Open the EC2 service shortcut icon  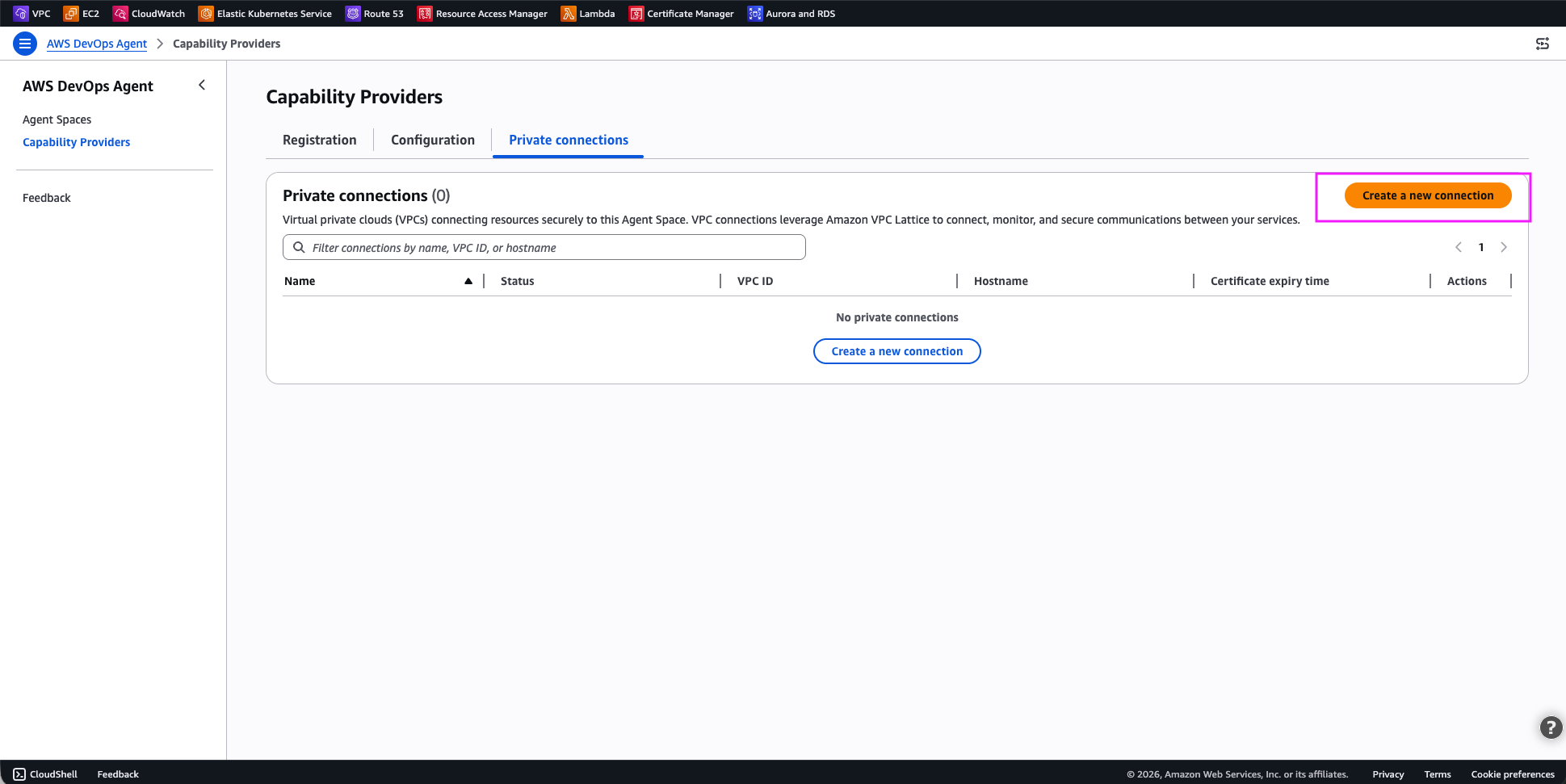[x=71, y=14]
